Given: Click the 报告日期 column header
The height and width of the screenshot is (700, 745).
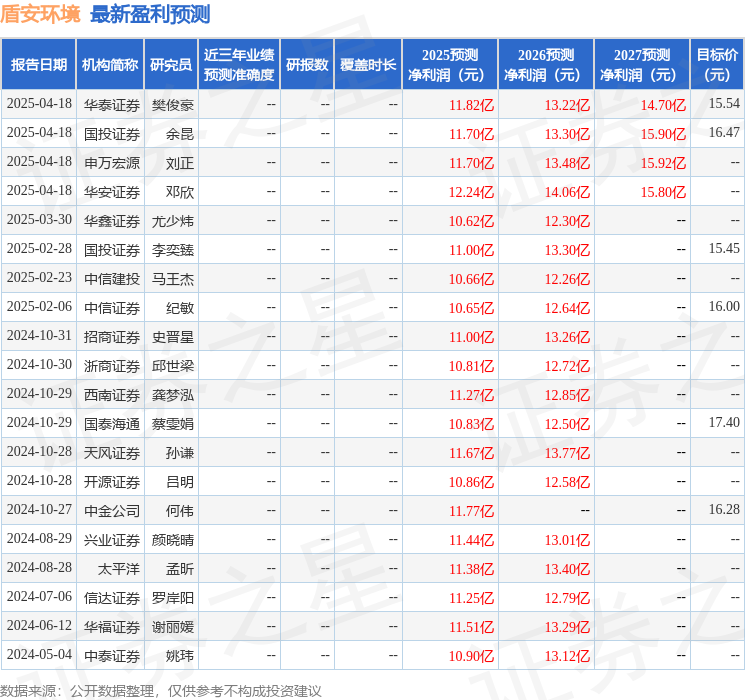Looking at the screenshot, I should (x=38, y=65).
